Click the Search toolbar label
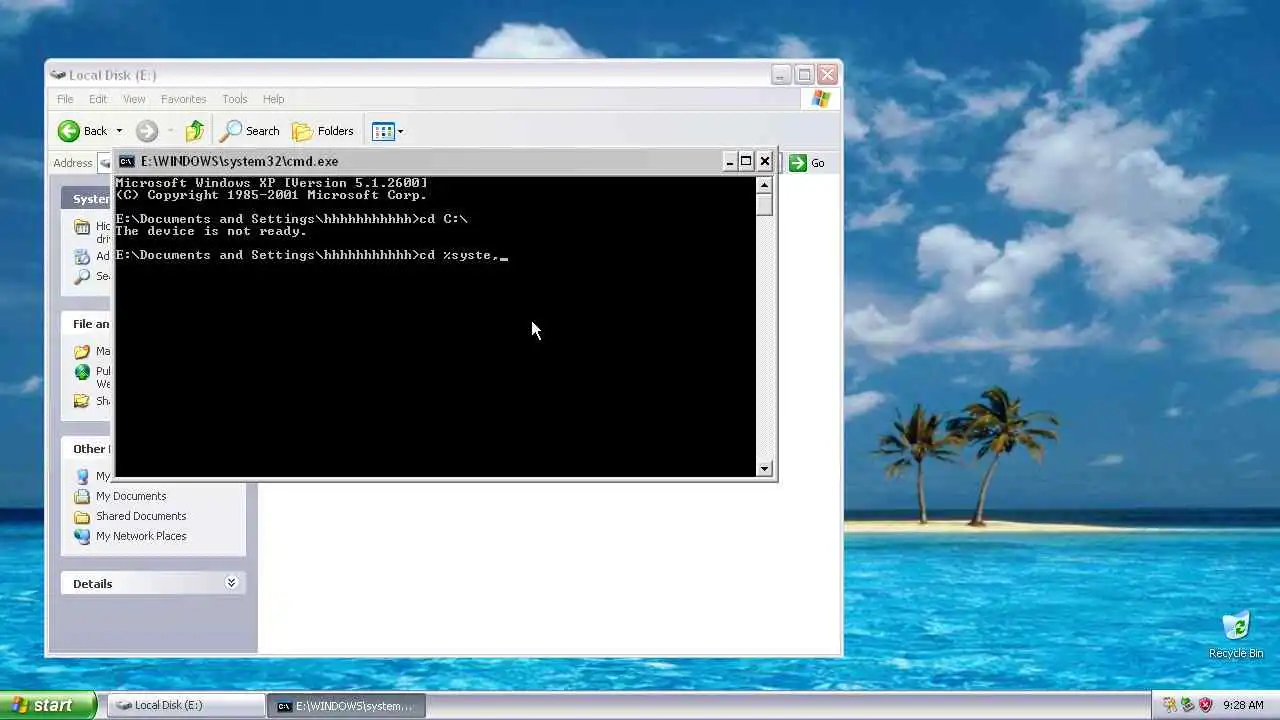 pos(262,131)
